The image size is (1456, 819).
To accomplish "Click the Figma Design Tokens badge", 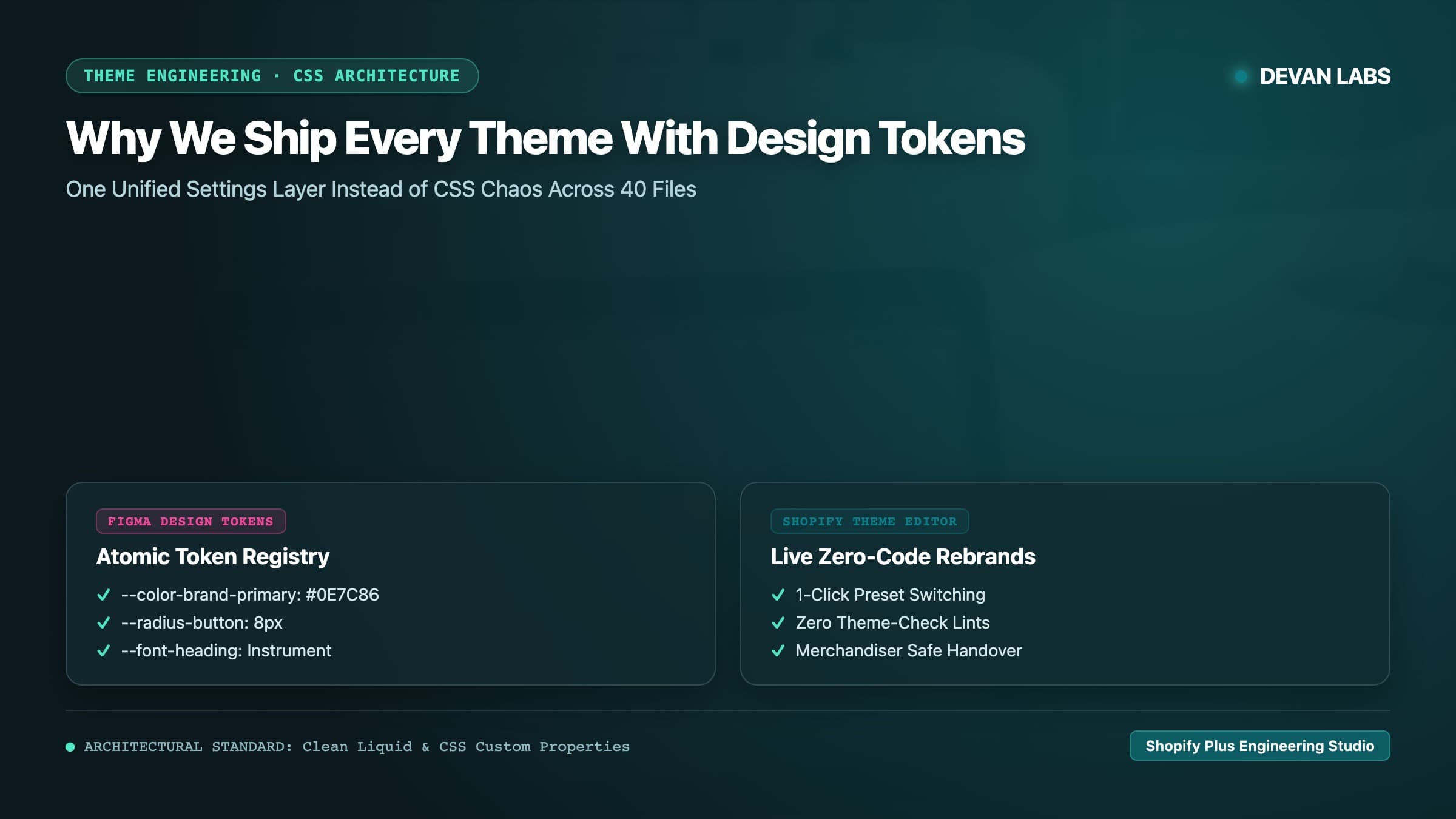I will [x=190, y=521].
